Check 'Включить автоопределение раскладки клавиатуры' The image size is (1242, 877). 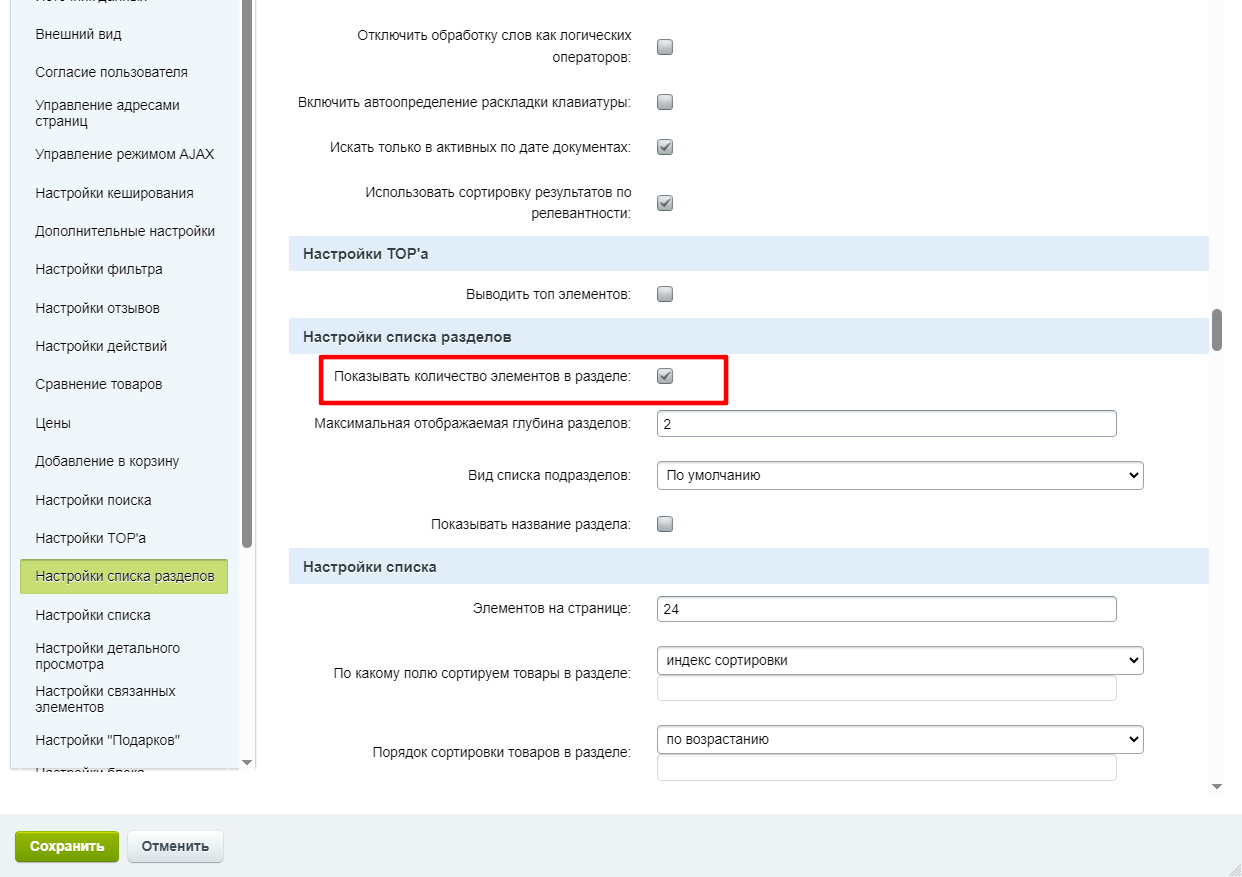[665, 102]
